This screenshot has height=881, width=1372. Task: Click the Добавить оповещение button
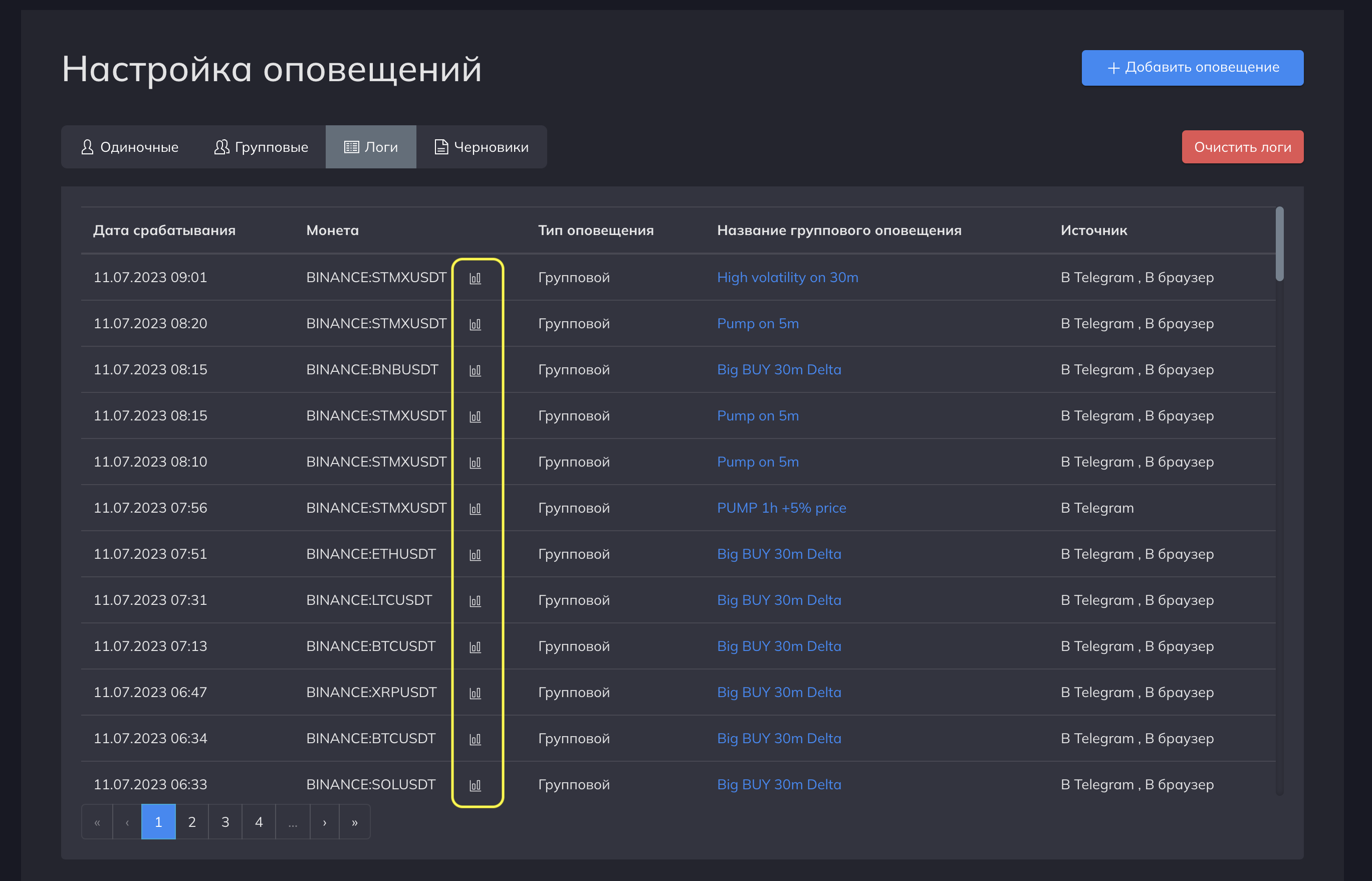1193,68
